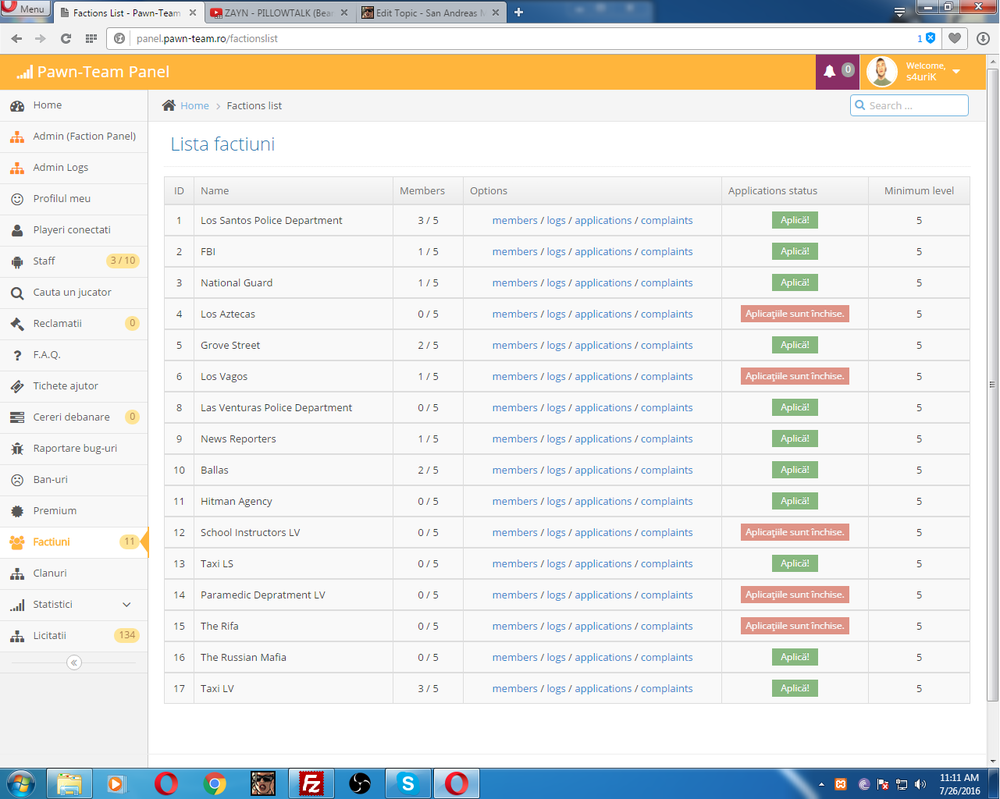
Task: Click the ad blocker shield icon
Action: click(x=930, y=38)
